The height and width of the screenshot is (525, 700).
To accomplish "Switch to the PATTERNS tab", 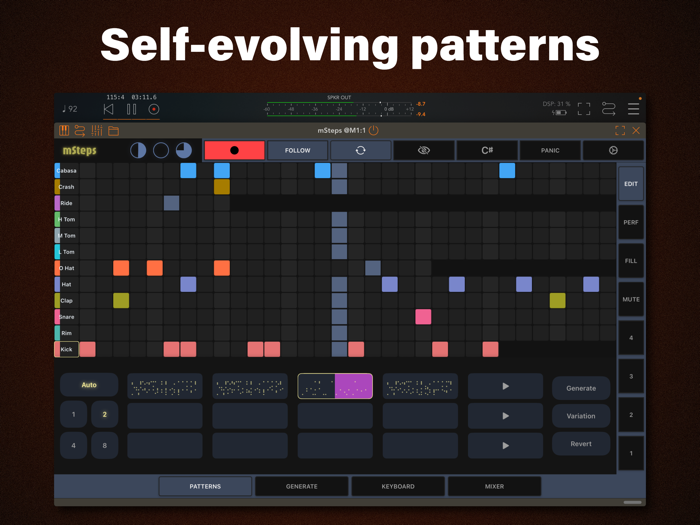I will (x=205, y=486).
